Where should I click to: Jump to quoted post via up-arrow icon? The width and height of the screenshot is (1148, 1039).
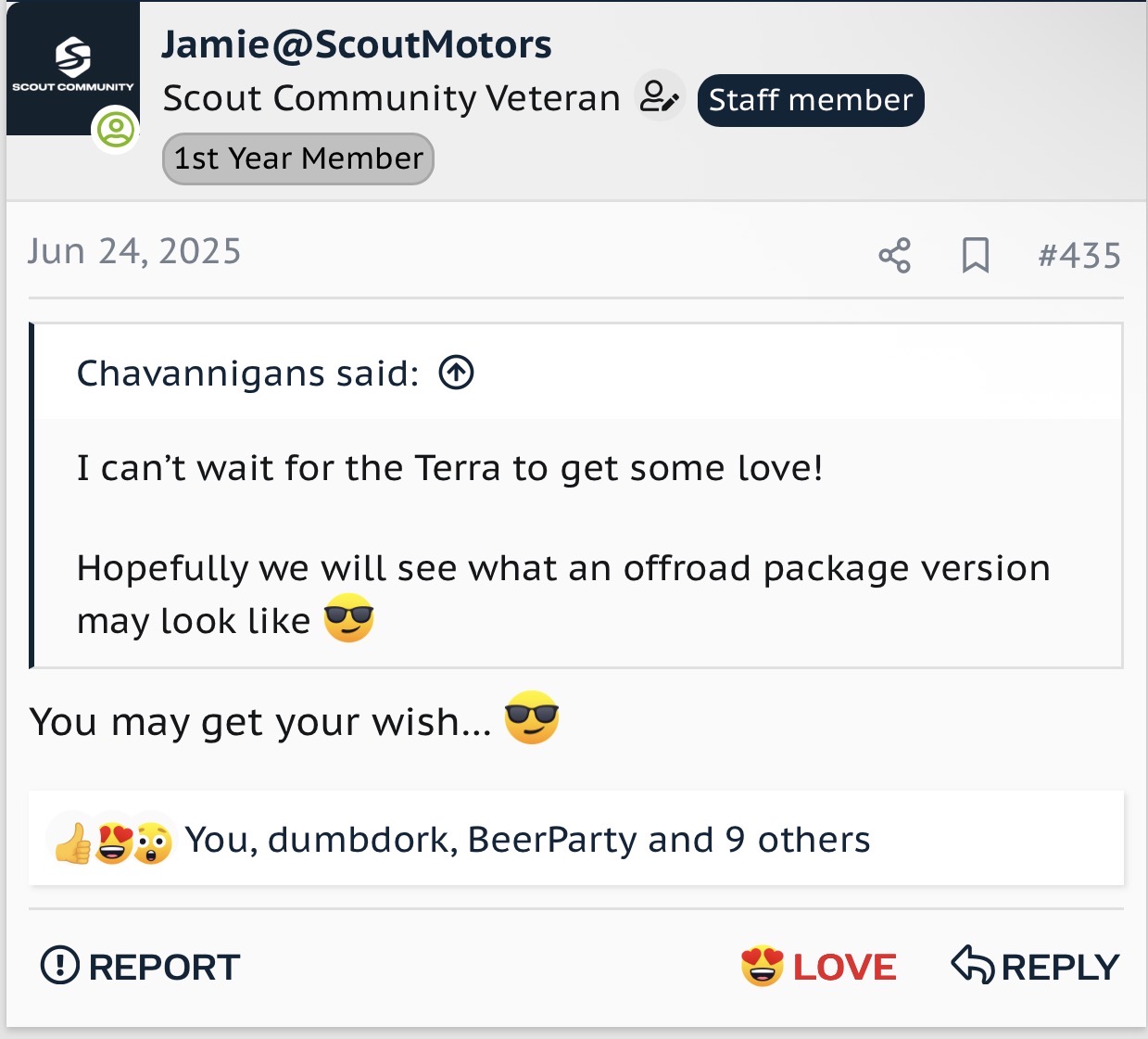pyautogui.click(x=456, y=373)
